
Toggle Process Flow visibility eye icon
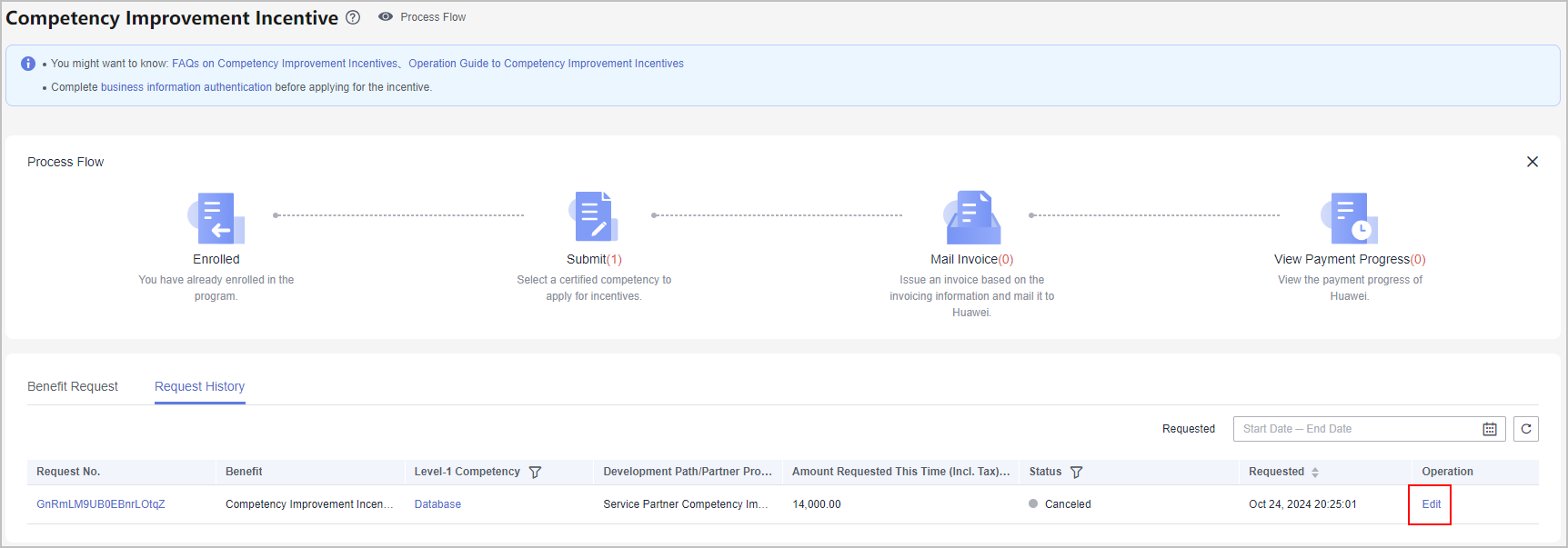pyautogui.click(x=386, y=17)
